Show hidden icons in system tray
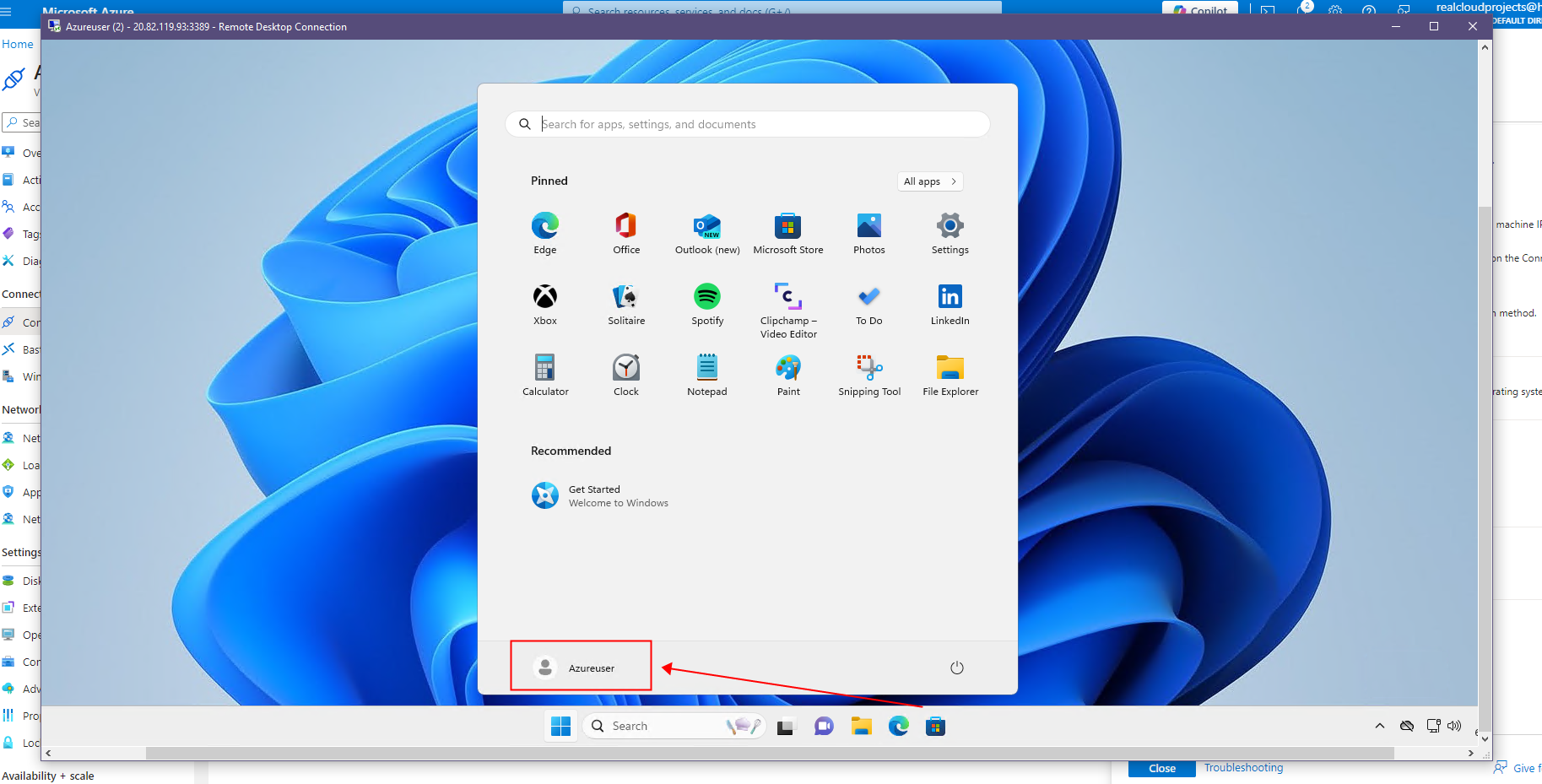The height and width of the screenshot is (784, 1542). (x=1379, y=726)
